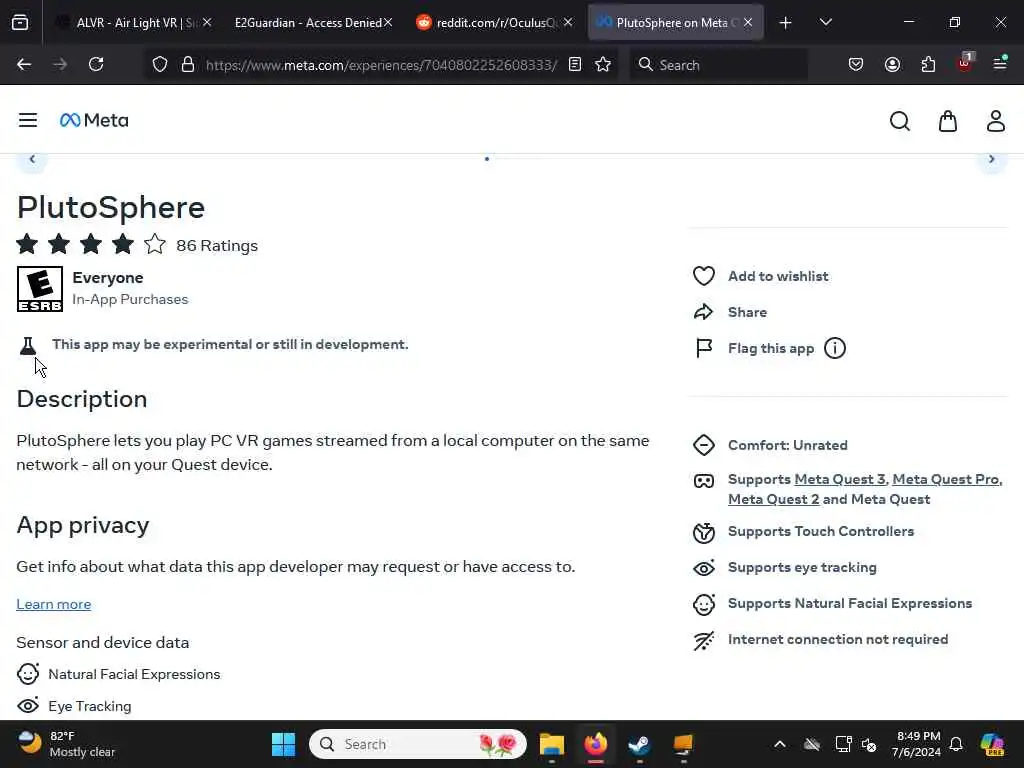The height and width of the screenshot is (768, 1024).
Task: Click the star rating display
Action: [91, 244]
